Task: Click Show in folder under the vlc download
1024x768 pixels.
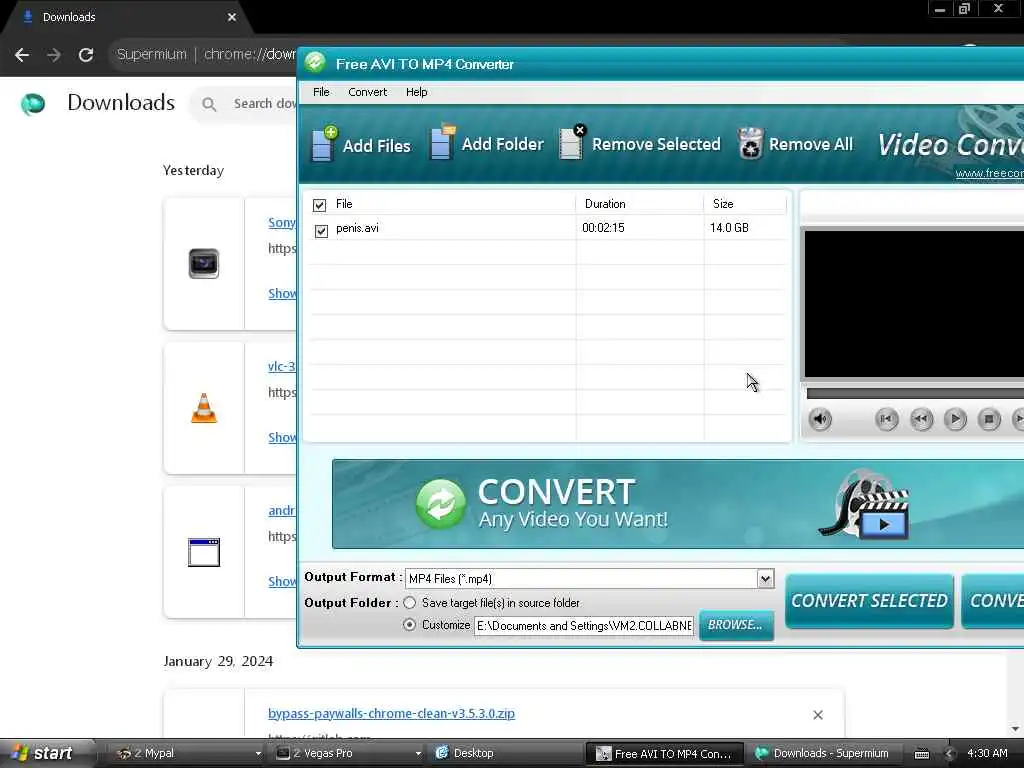Action: [x=282, y=438]
